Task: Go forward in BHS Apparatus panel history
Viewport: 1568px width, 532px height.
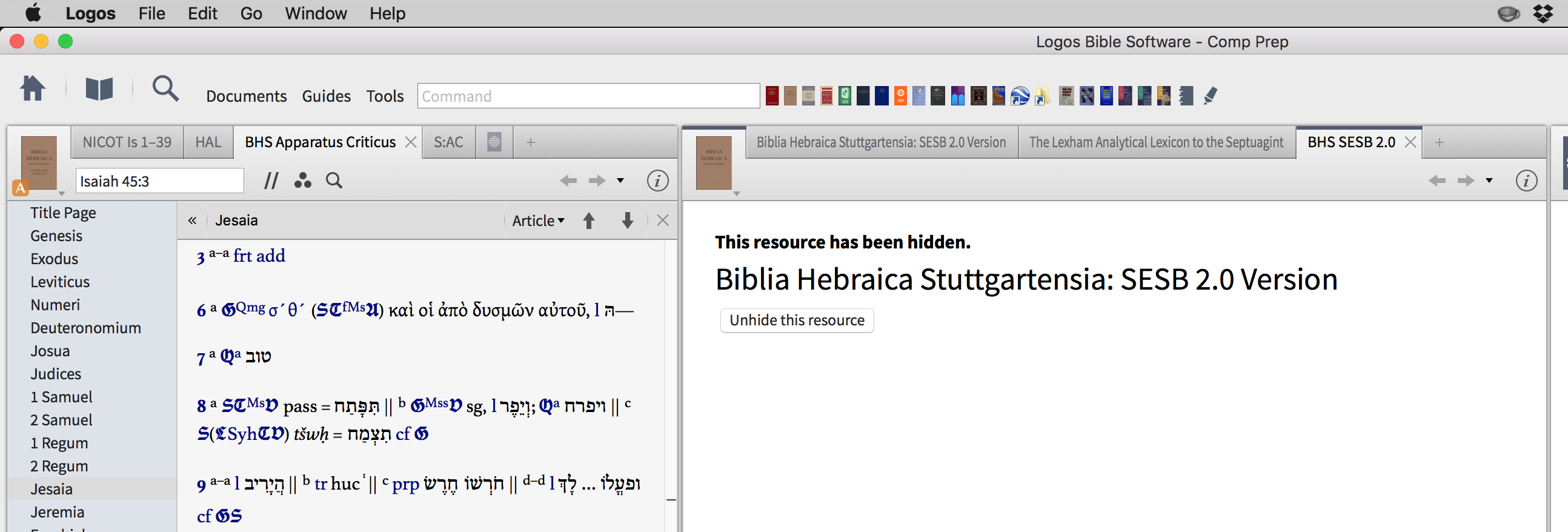Action: click(597, 181)
